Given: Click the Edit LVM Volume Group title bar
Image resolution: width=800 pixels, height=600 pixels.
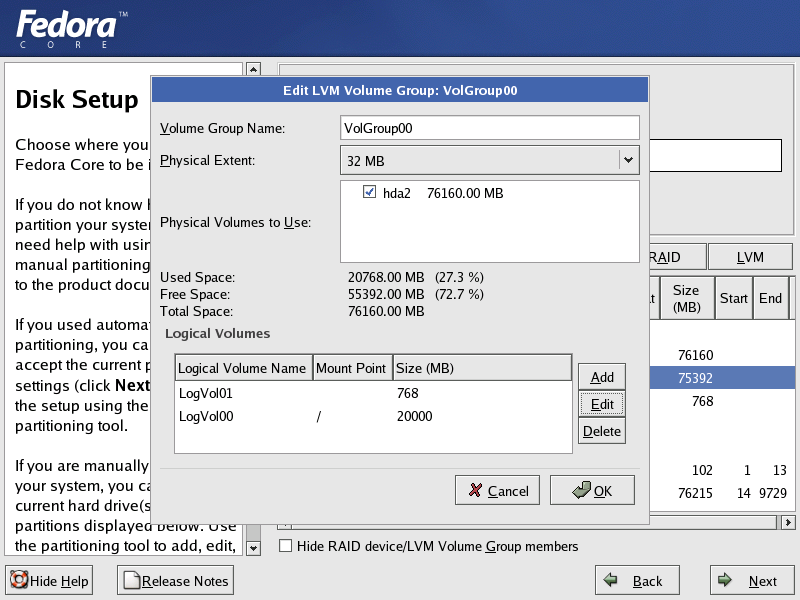Looking at the screenshot, I should pyautogui.click(x=400, y=90).
